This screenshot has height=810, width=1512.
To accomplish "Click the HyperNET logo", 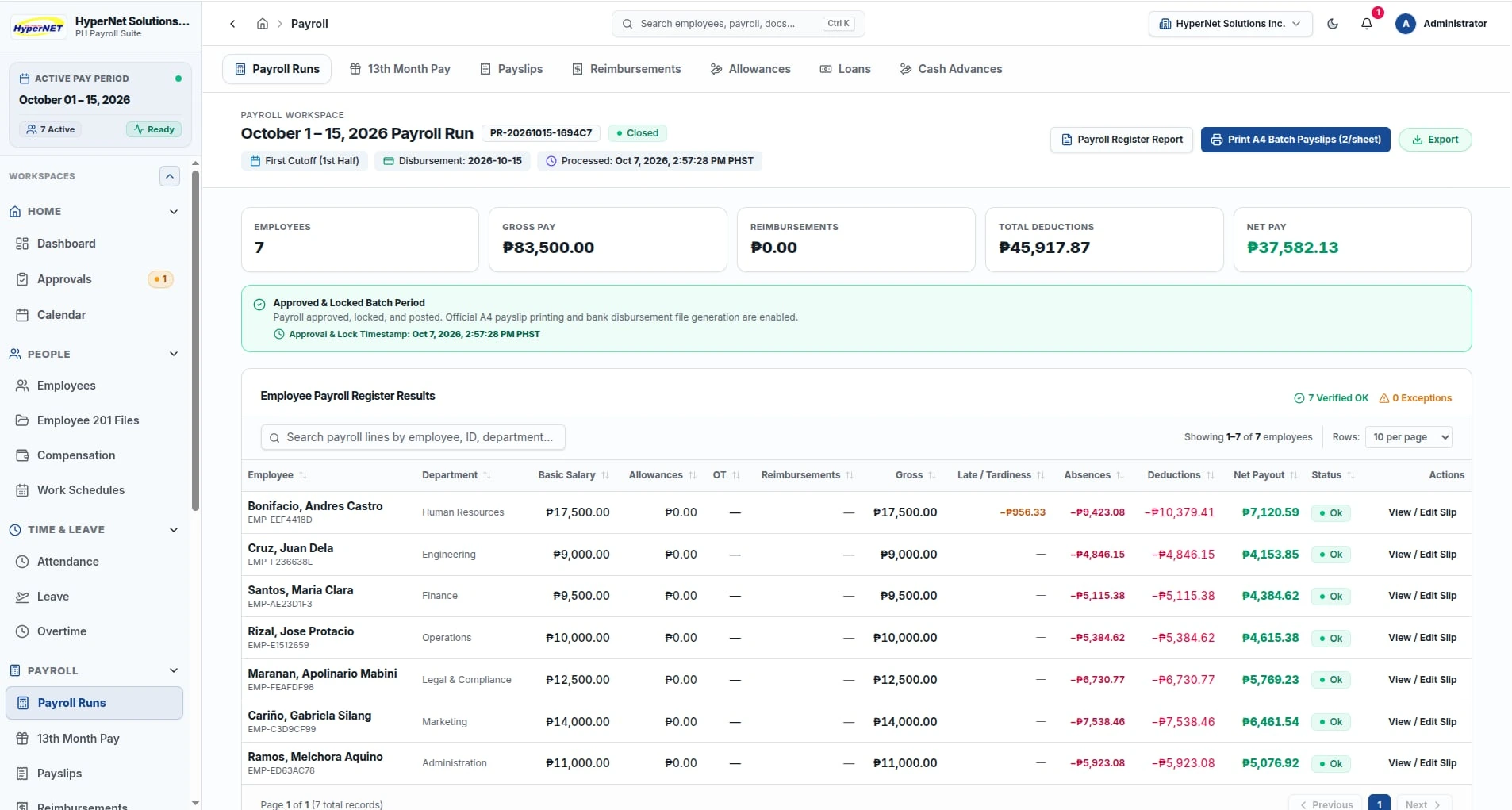I will 38,27.
